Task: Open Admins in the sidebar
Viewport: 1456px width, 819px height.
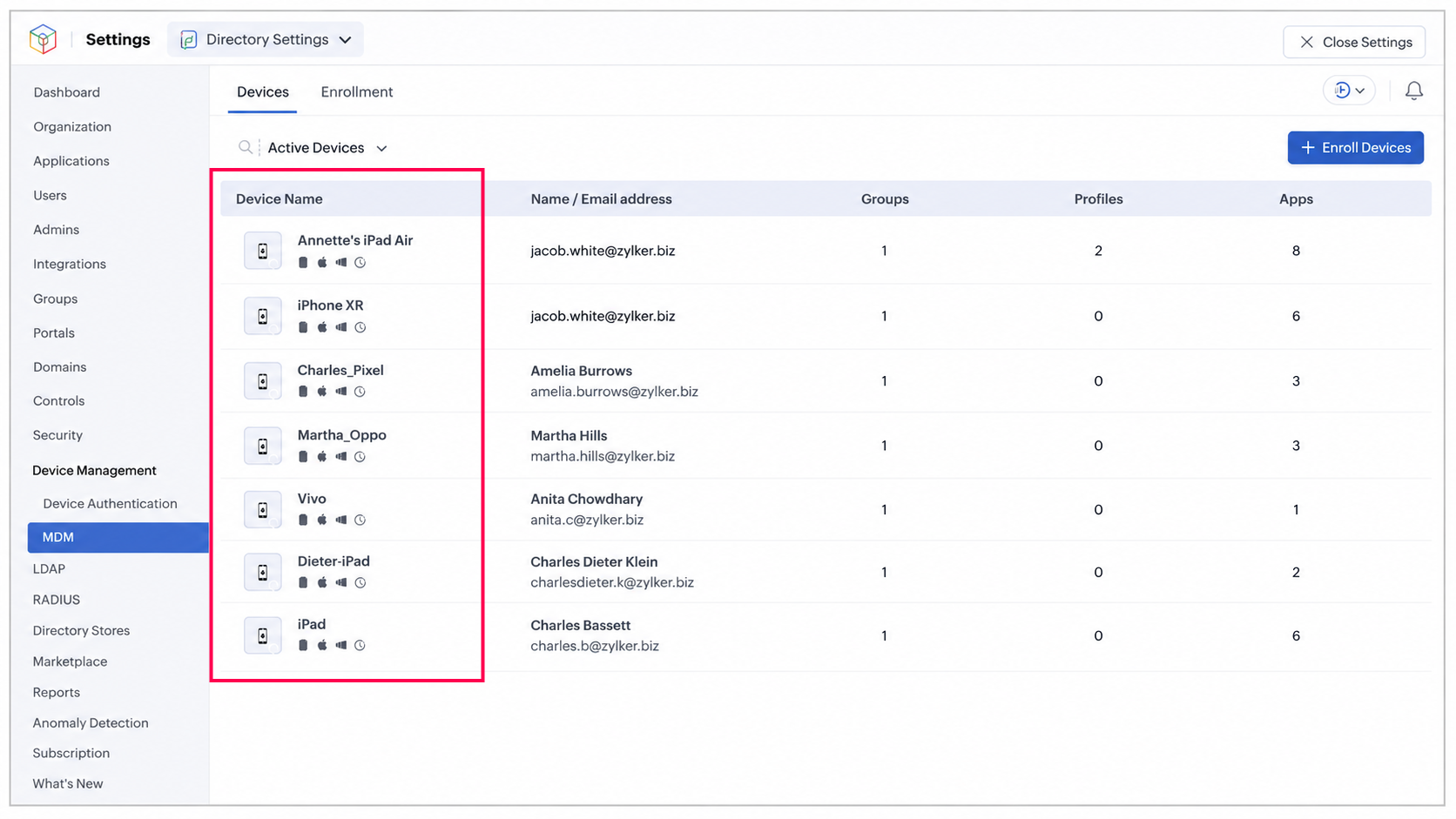Action: (x=57, y=230)
